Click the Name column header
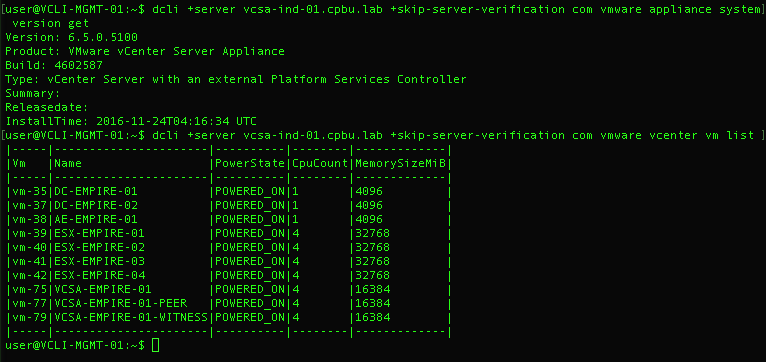The width and height of the screenshot is (766, 362). [x=68, y=163]
